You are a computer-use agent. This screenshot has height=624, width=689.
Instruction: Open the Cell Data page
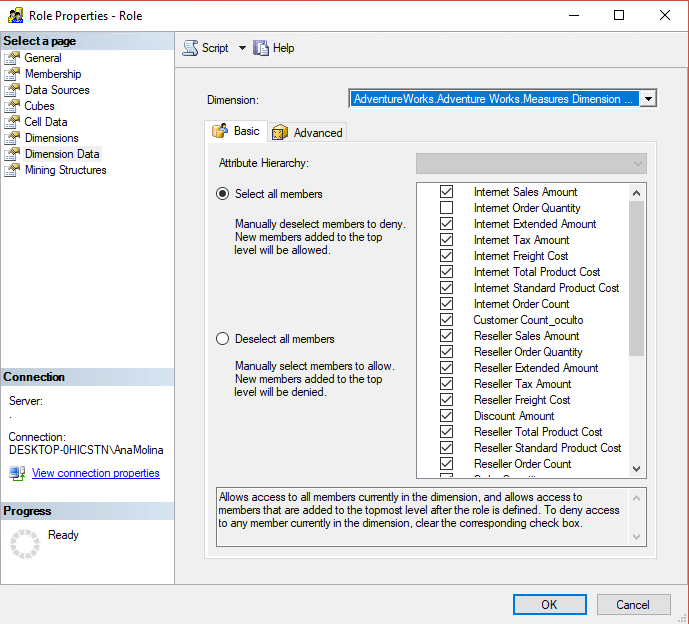pos(46,122)
